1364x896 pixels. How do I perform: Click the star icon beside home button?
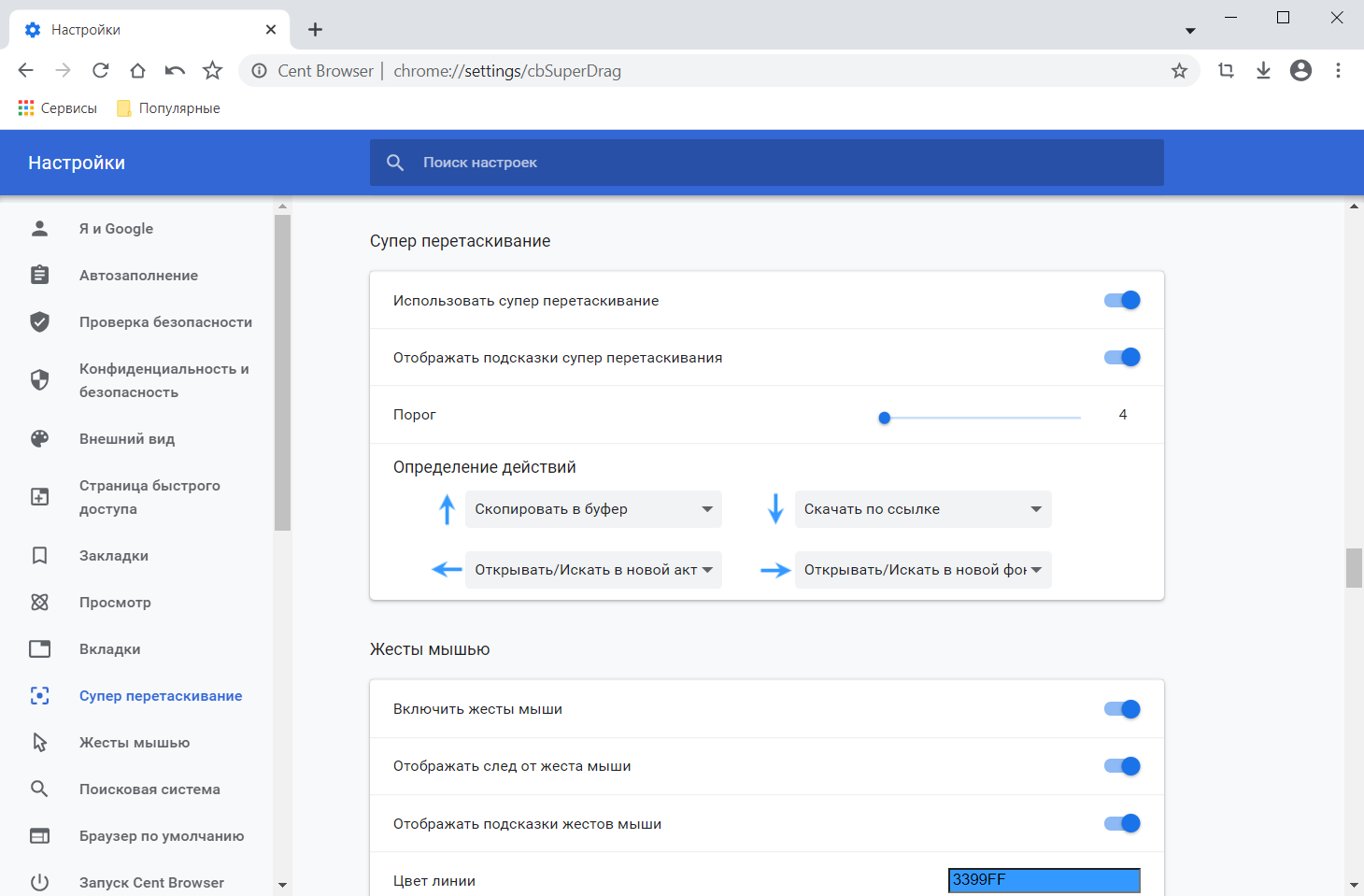212,70
